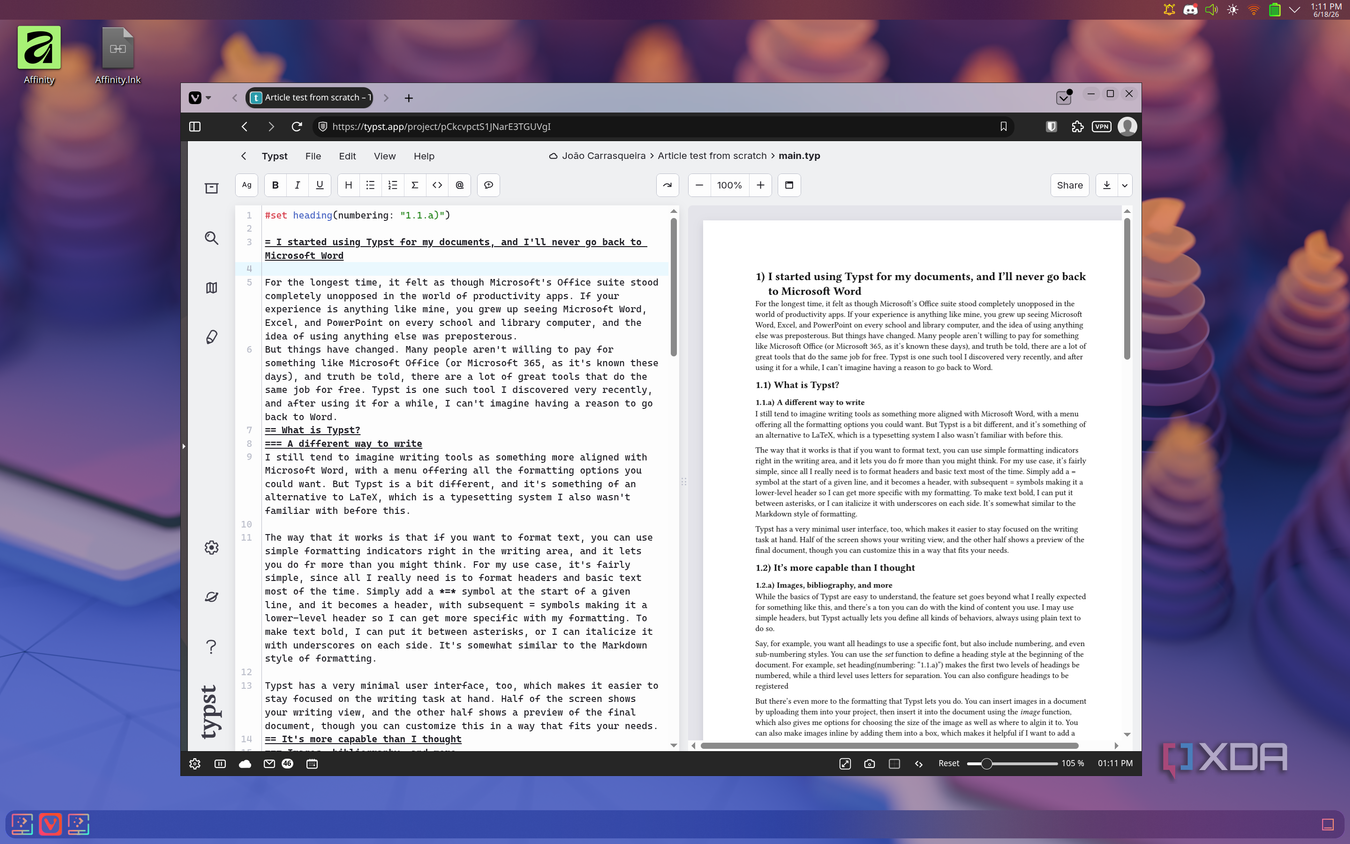Viewport: 1350px width, 844px height.
Task: Go back with the chevron beside Typst
Action: point(243,156)
